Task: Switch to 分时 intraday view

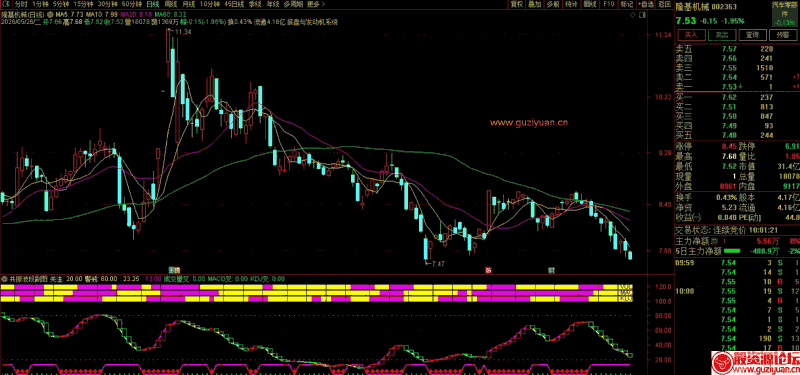Action: click(20, 4)
